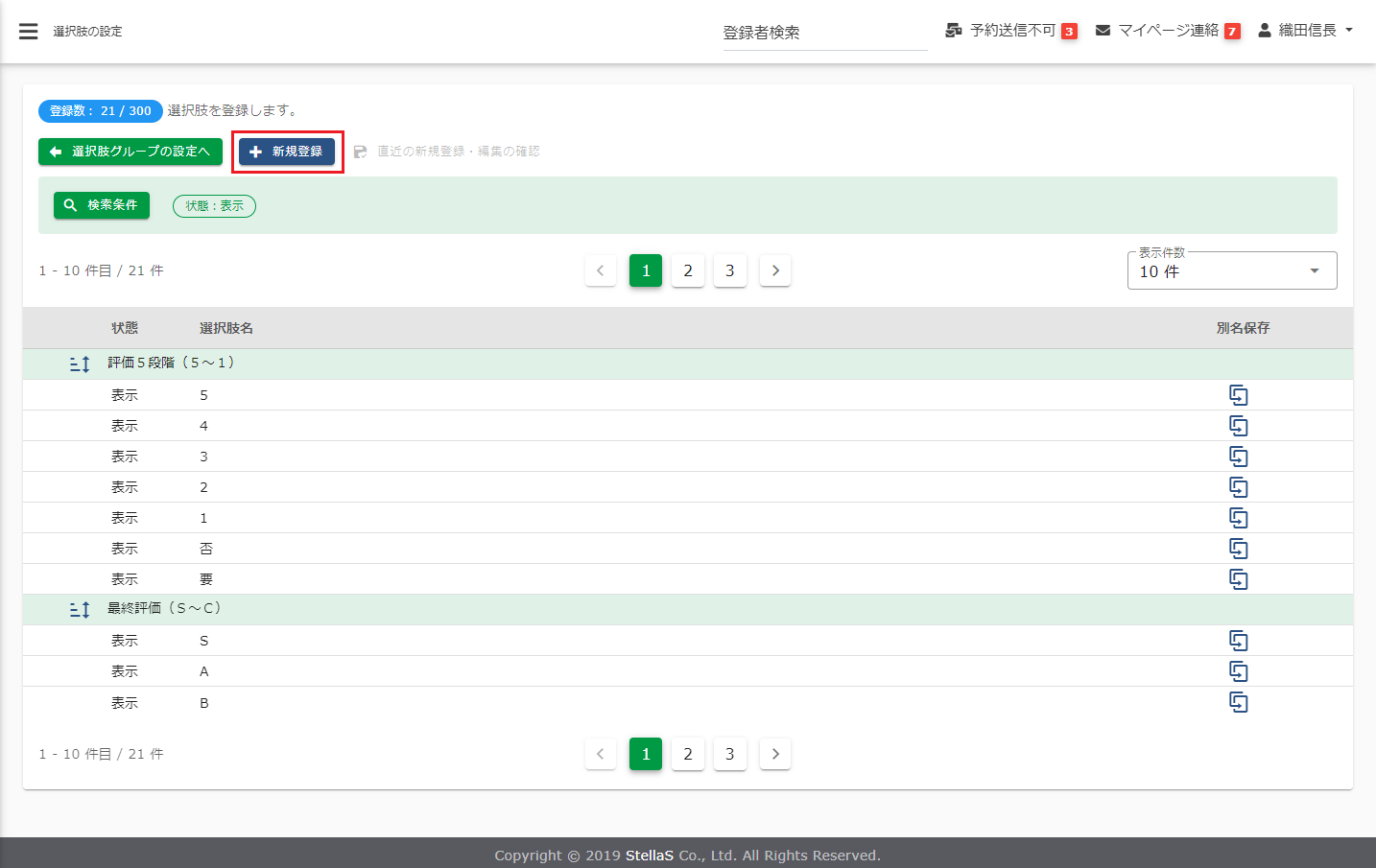Open the マイページ連絡 mail notifications
Screen dimensions: 1376x868
pos(1167,31)
